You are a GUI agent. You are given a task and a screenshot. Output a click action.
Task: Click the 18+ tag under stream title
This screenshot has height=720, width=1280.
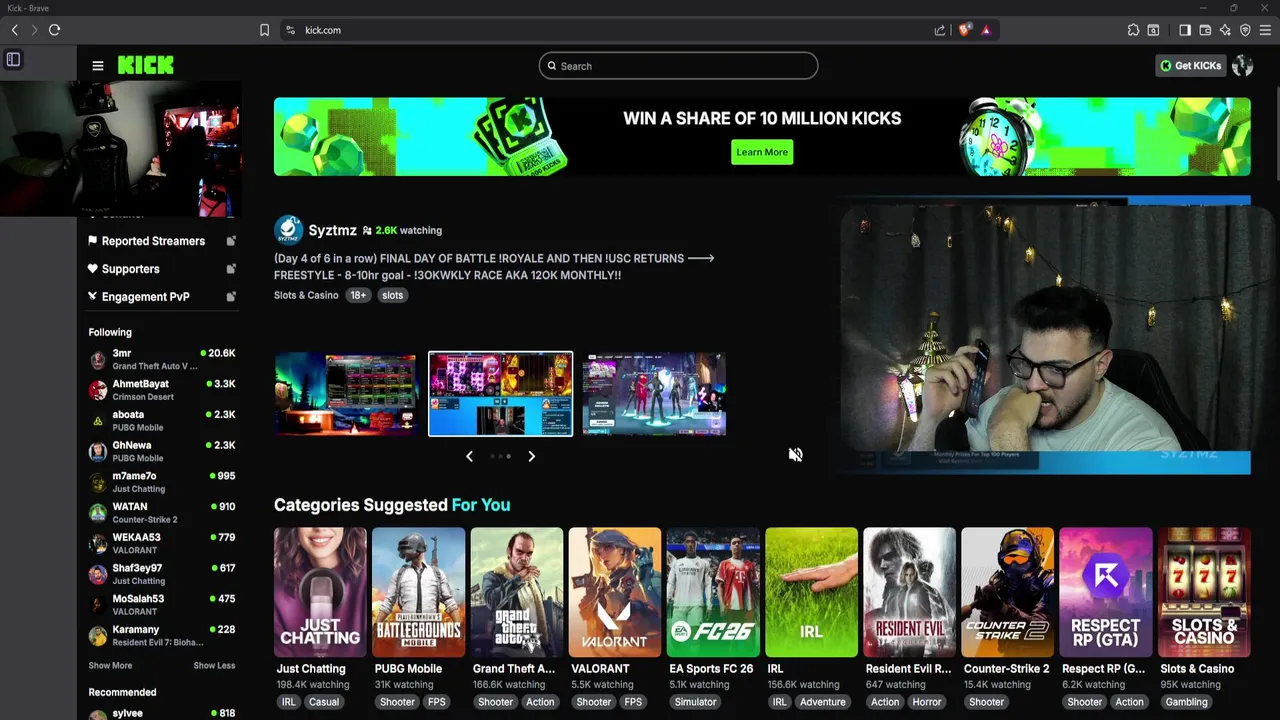(x=358, y=295)
